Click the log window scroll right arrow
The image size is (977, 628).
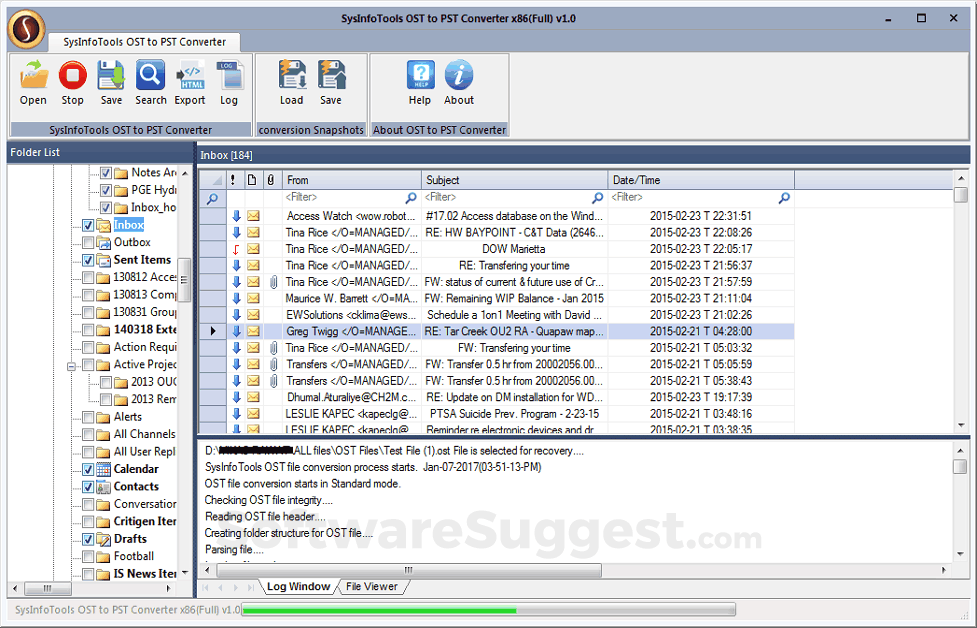(944, 570)
